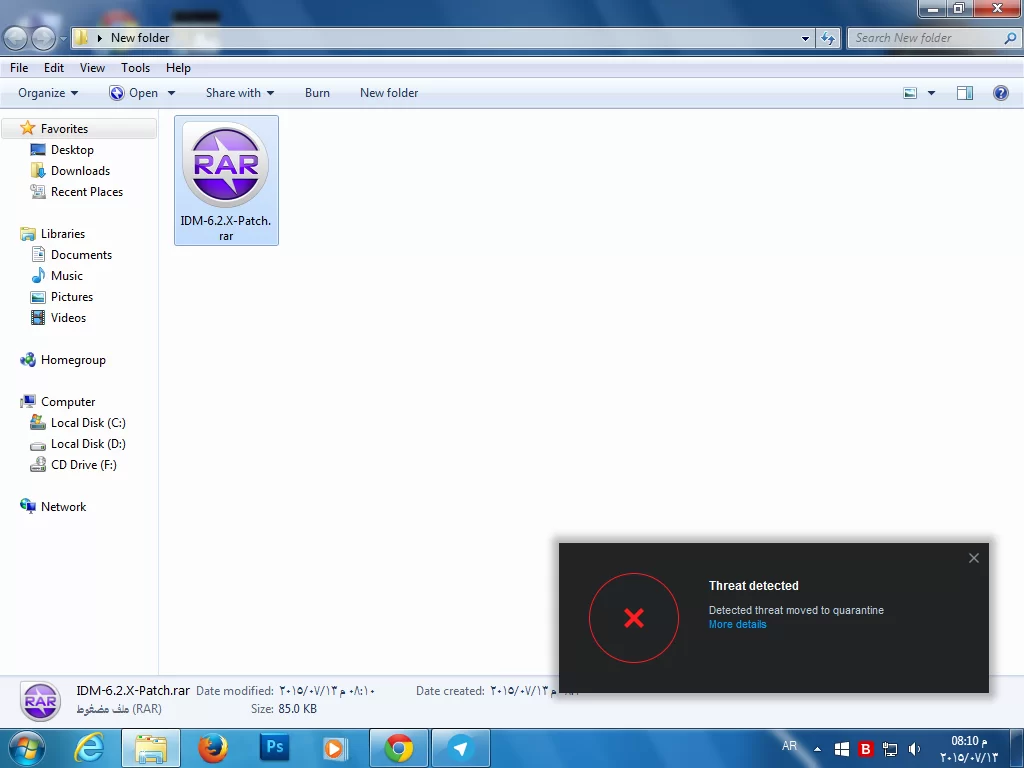
Task: Click the RAR icon in details pane
Action: click(40, 701)
